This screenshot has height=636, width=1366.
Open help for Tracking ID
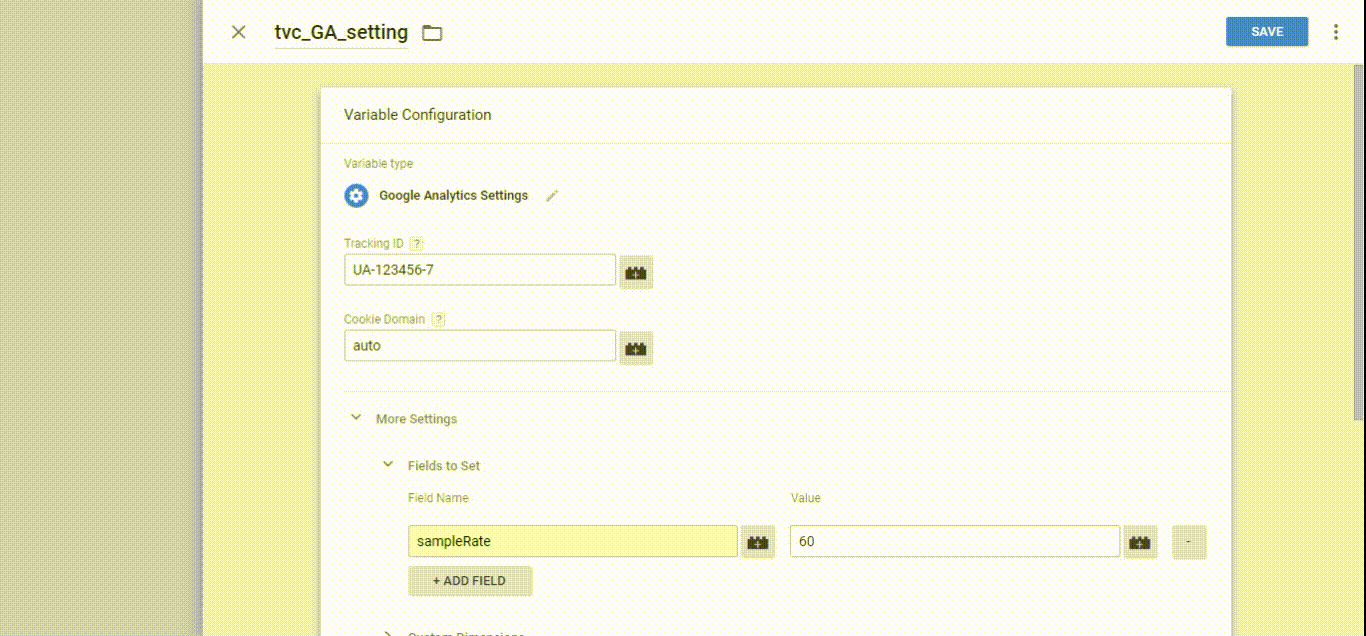[x=417, y=243]
